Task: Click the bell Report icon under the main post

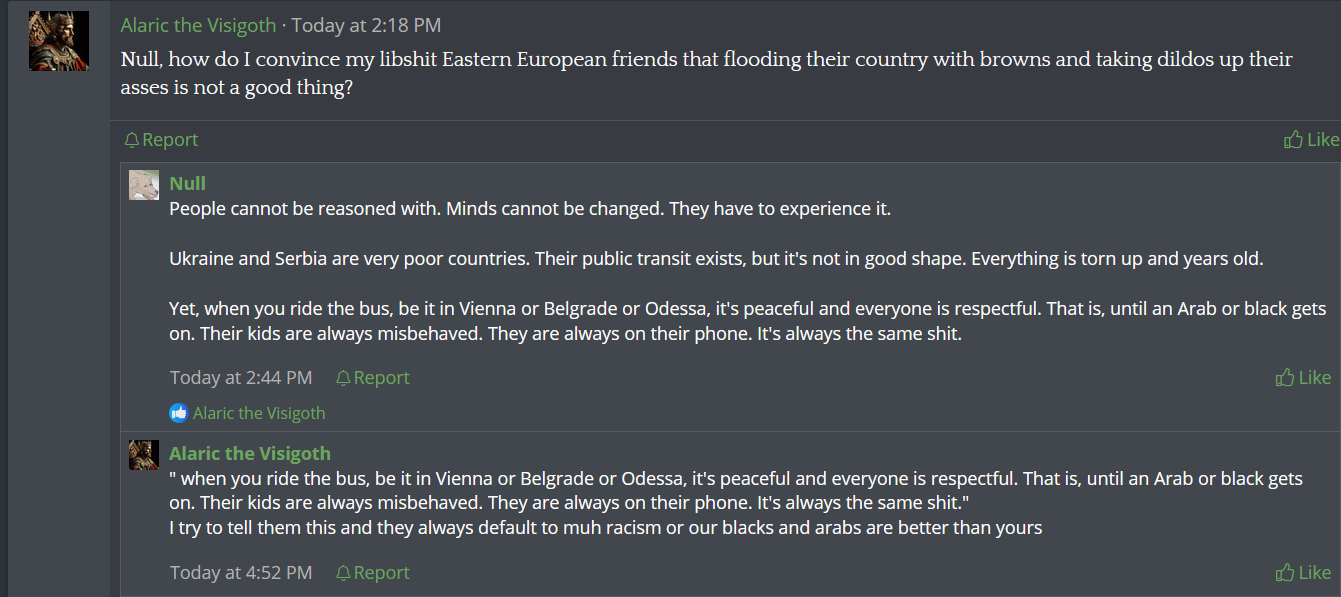Action: click(x=131, y=140)
